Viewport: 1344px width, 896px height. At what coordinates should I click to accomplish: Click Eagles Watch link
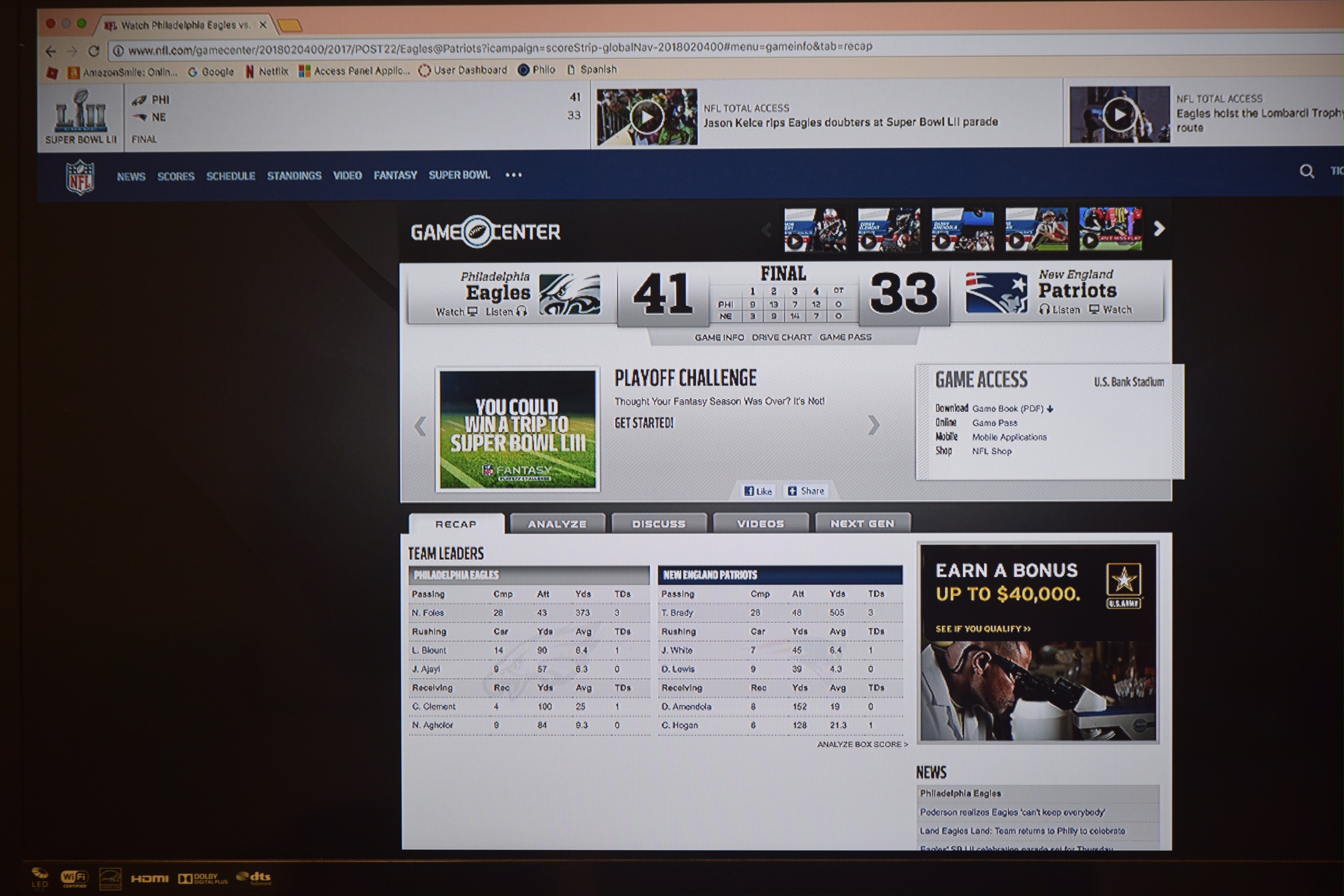point(457,311)
